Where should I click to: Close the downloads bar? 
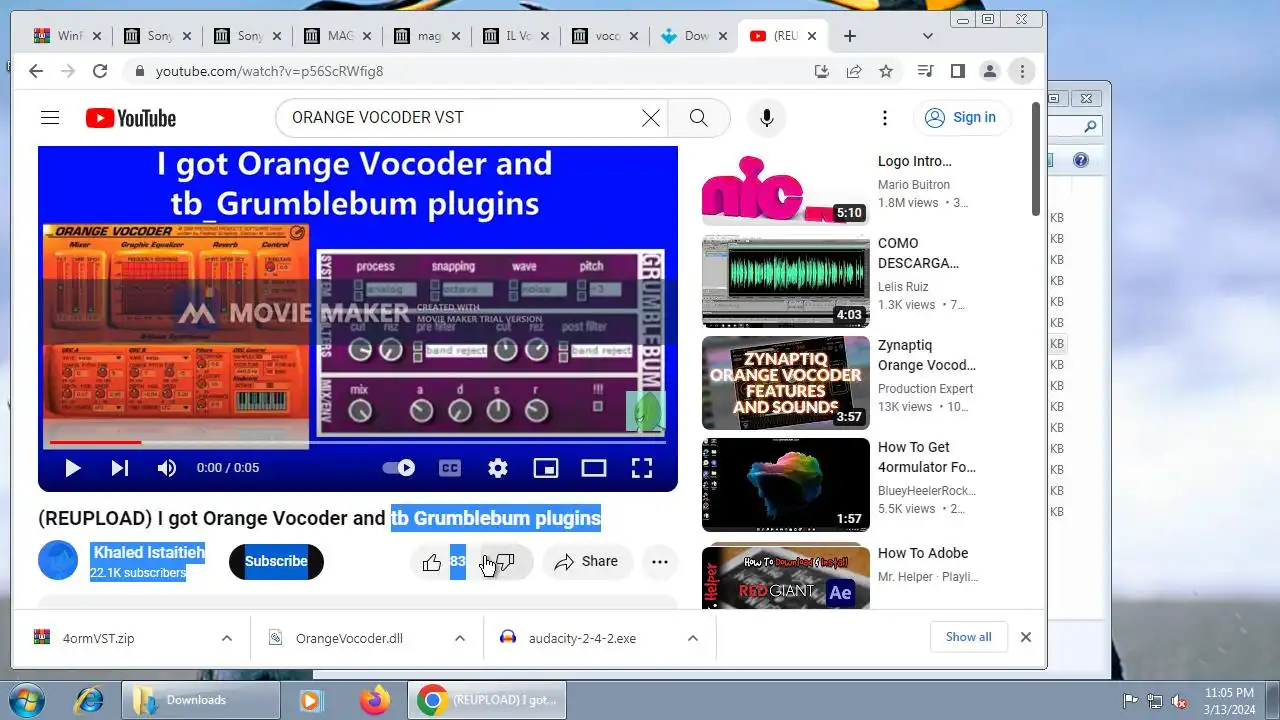(1025, 637)
